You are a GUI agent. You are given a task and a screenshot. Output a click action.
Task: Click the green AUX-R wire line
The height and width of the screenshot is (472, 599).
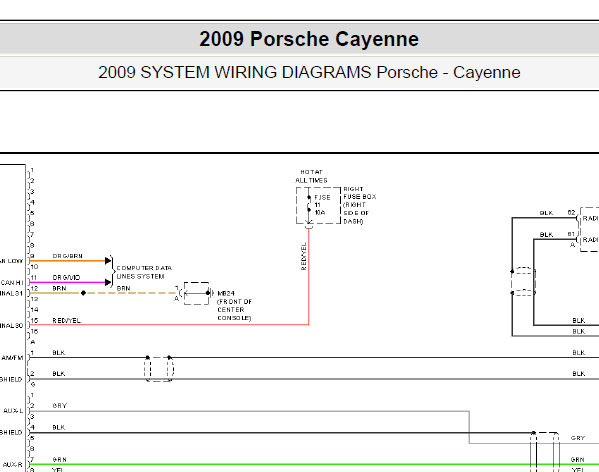314,464
